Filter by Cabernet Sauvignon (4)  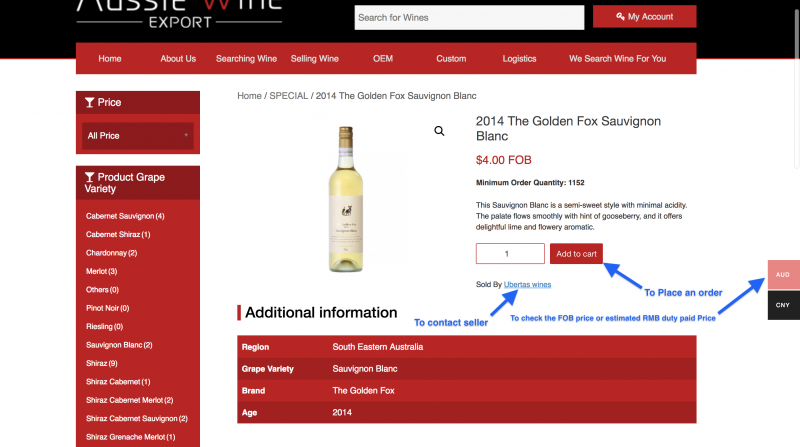(x=125, y=216)
